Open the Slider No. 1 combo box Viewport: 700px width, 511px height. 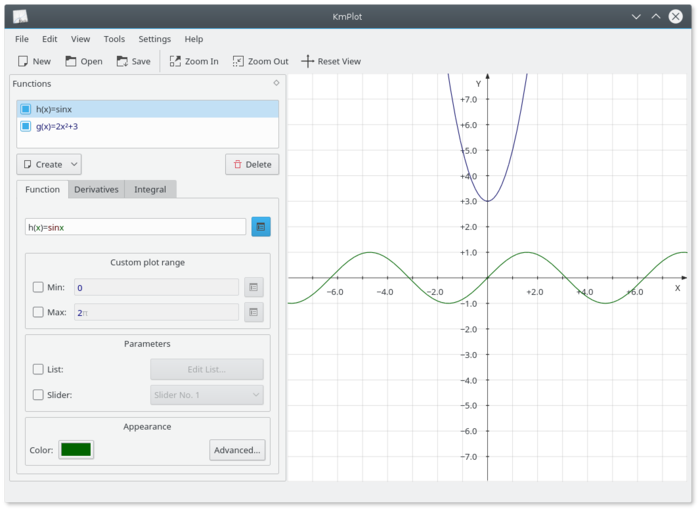[x=206, y=395]
